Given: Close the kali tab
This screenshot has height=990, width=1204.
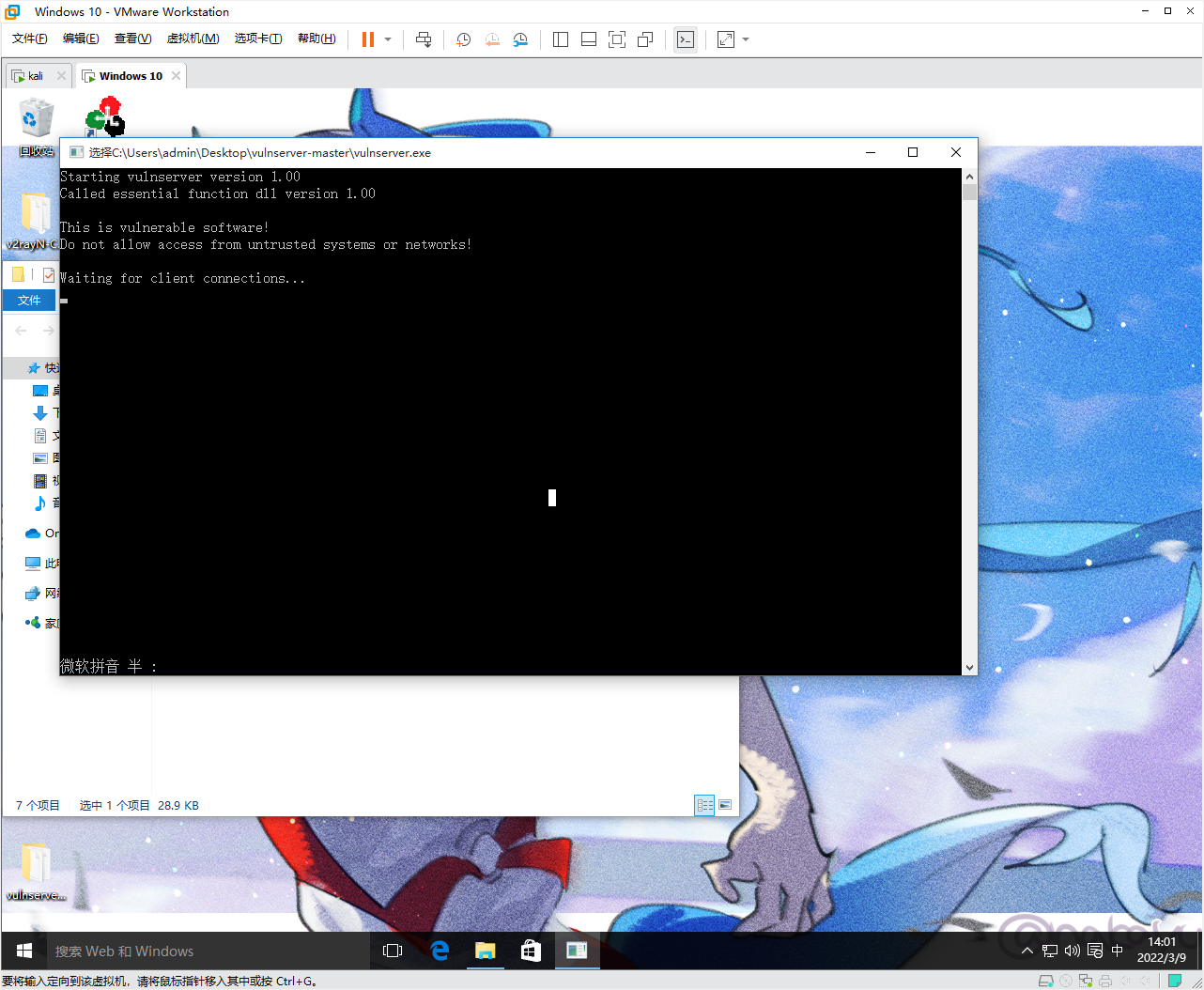Looking at the screenshot, I should coord(61,76).
